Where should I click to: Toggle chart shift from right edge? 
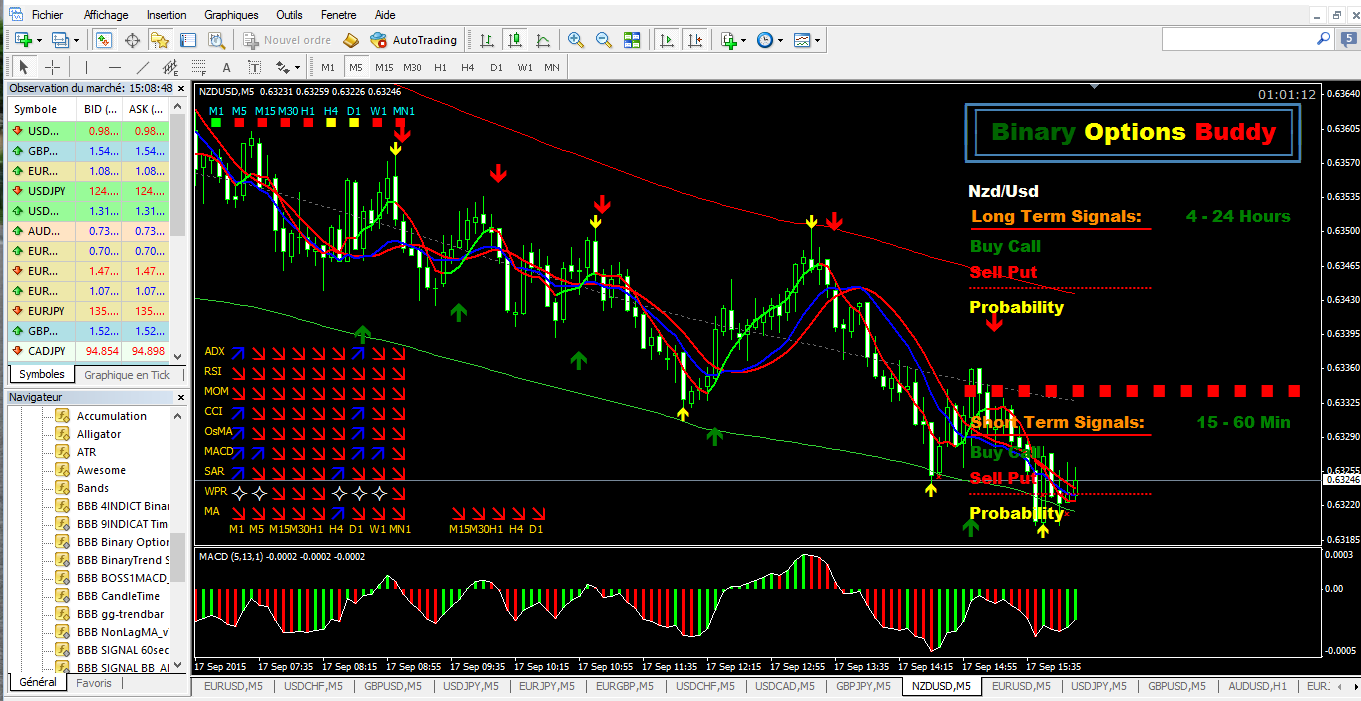694,40
